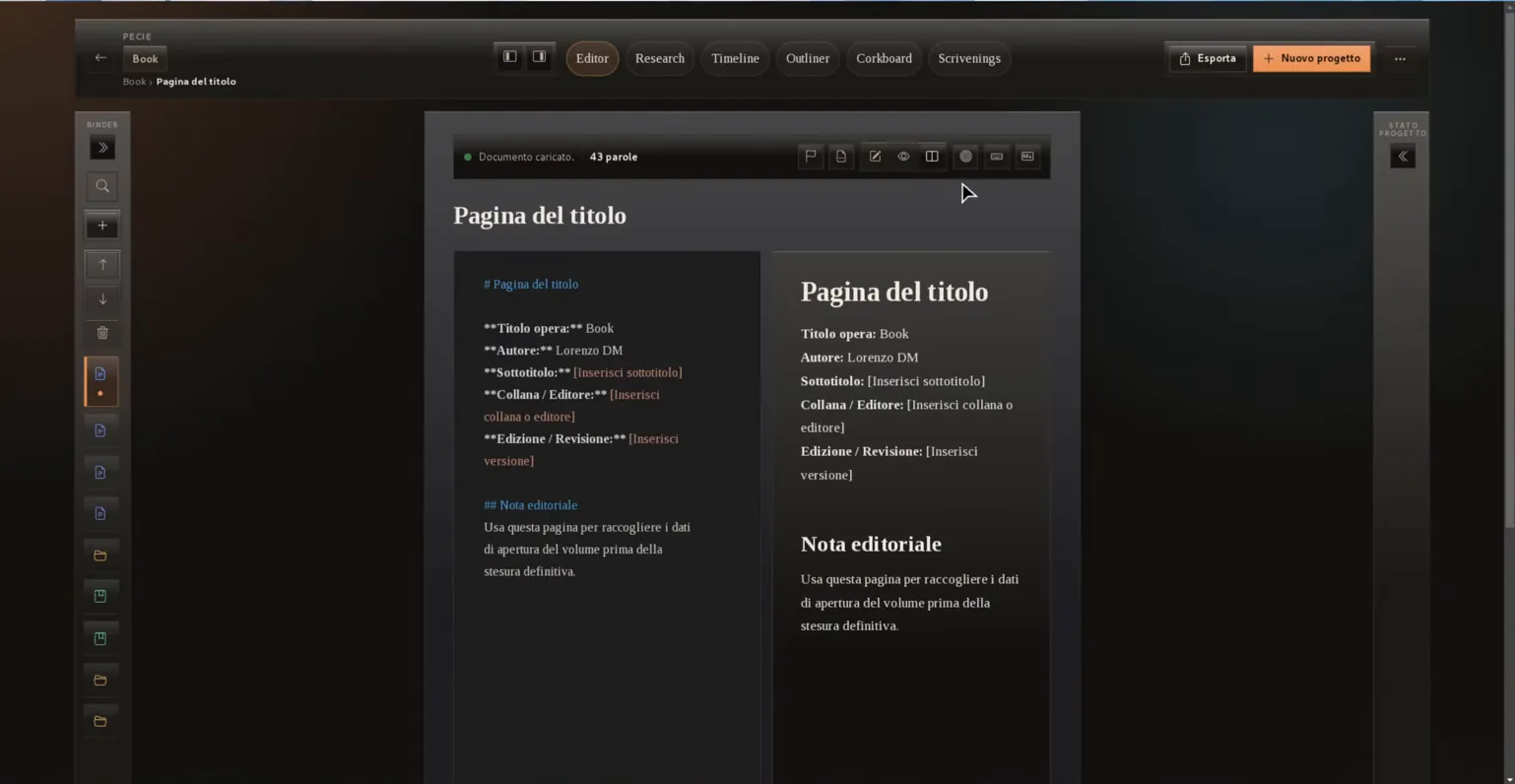Move binder item down arrow

coord(102,299)
